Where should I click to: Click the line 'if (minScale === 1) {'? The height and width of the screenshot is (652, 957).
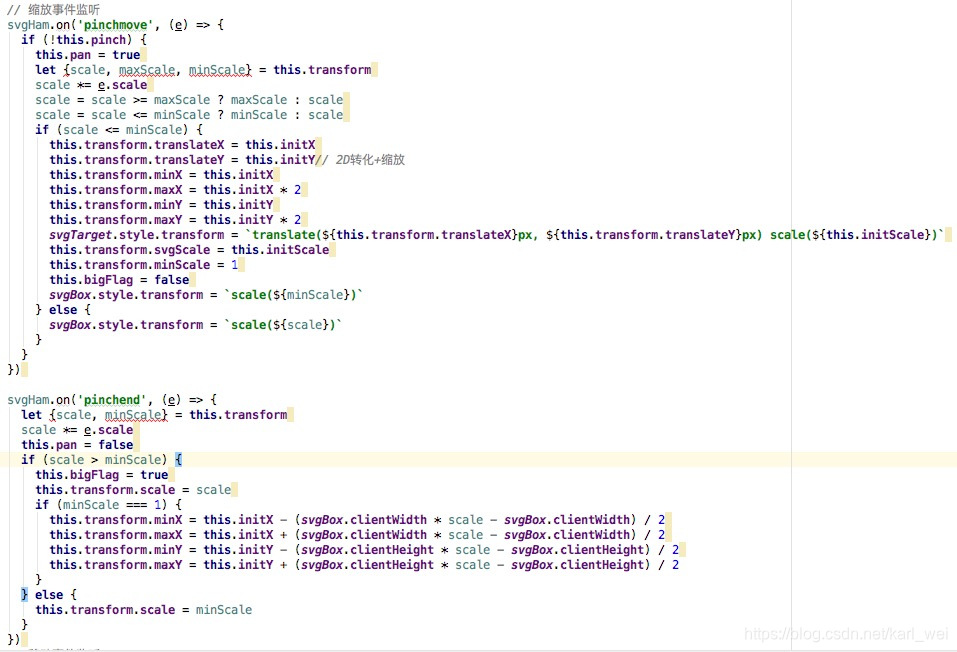pyautogui.click(x=109, y=505)
